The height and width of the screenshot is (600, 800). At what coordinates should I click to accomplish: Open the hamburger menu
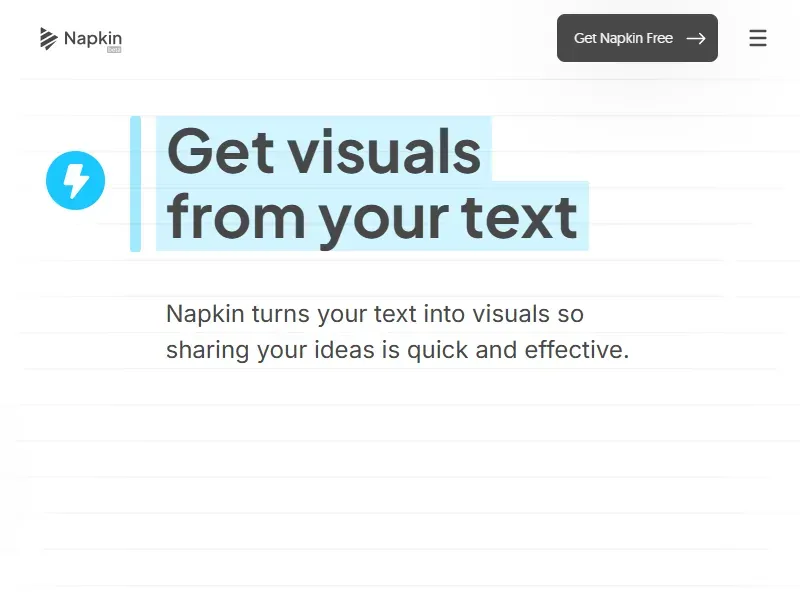758,38
